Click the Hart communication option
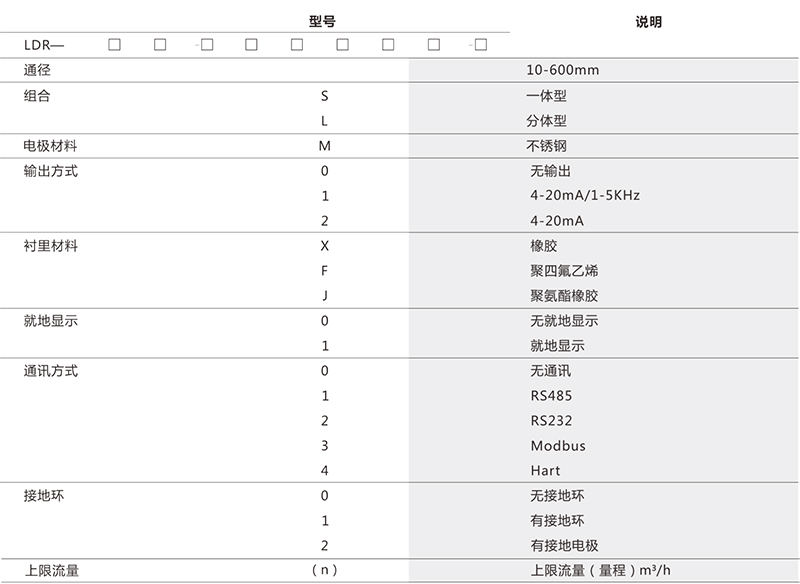The height and width of the screenshot is (584, 800). tap(545, 471)
